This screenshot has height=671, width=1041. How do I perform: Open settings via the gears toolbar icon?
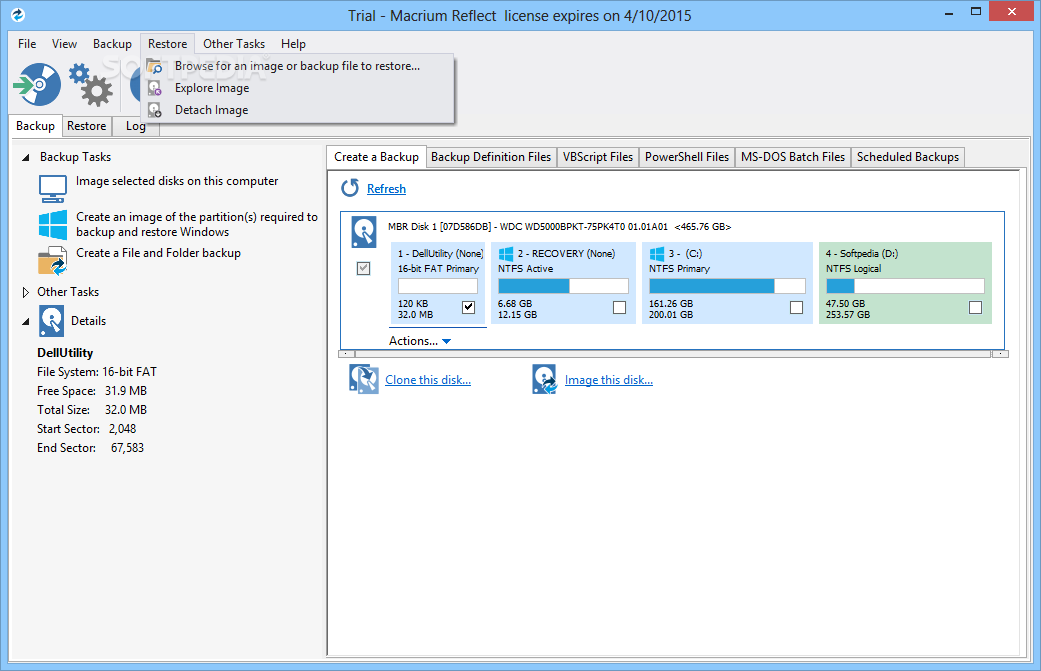click(x=91, y=85)
